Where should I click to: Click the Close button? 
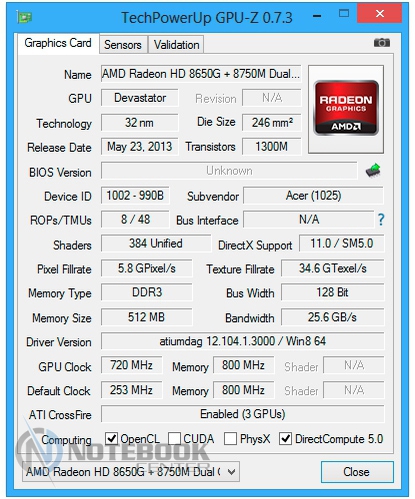click(x=357, y=472)
